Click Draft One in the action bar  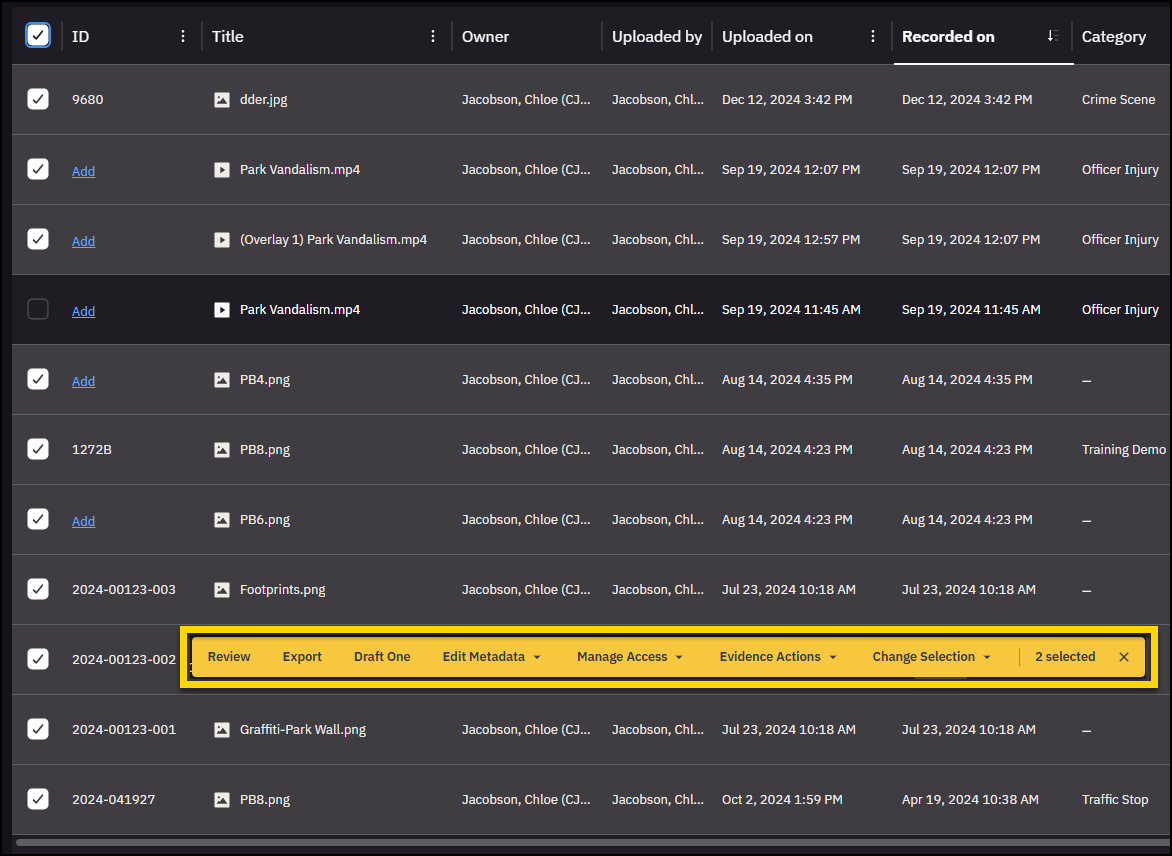[382, 657]
